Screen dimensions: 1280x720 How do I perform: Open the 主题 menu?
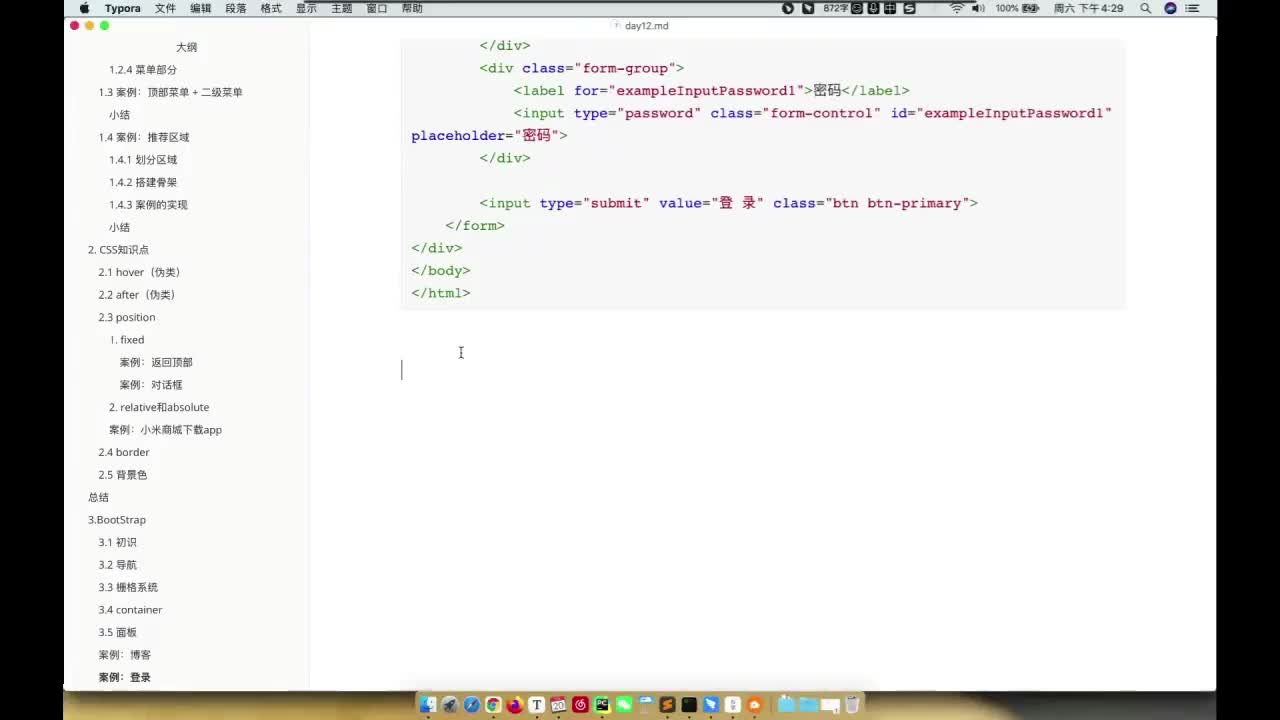[341, 8]
